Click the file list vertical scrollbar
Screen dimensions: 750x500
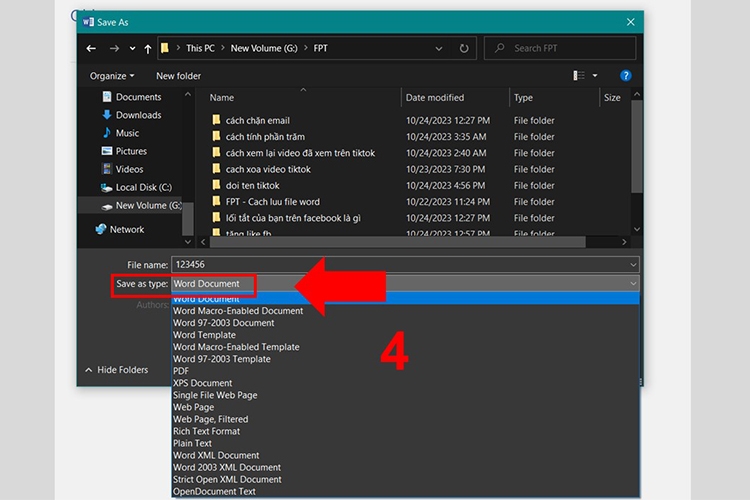point(636,147)
